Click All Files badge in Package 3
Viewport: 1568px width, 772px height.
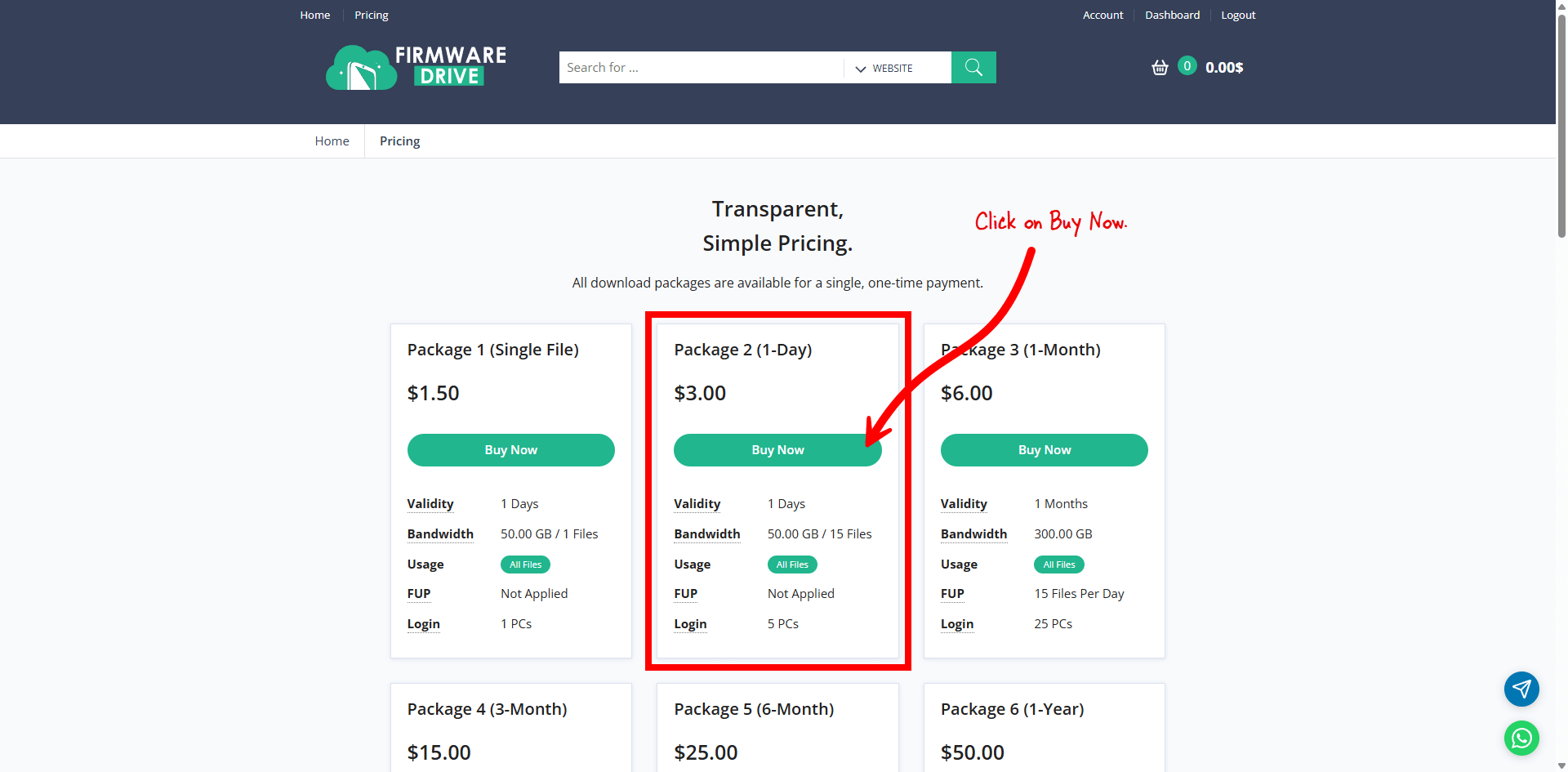(x=1058, y=564)
